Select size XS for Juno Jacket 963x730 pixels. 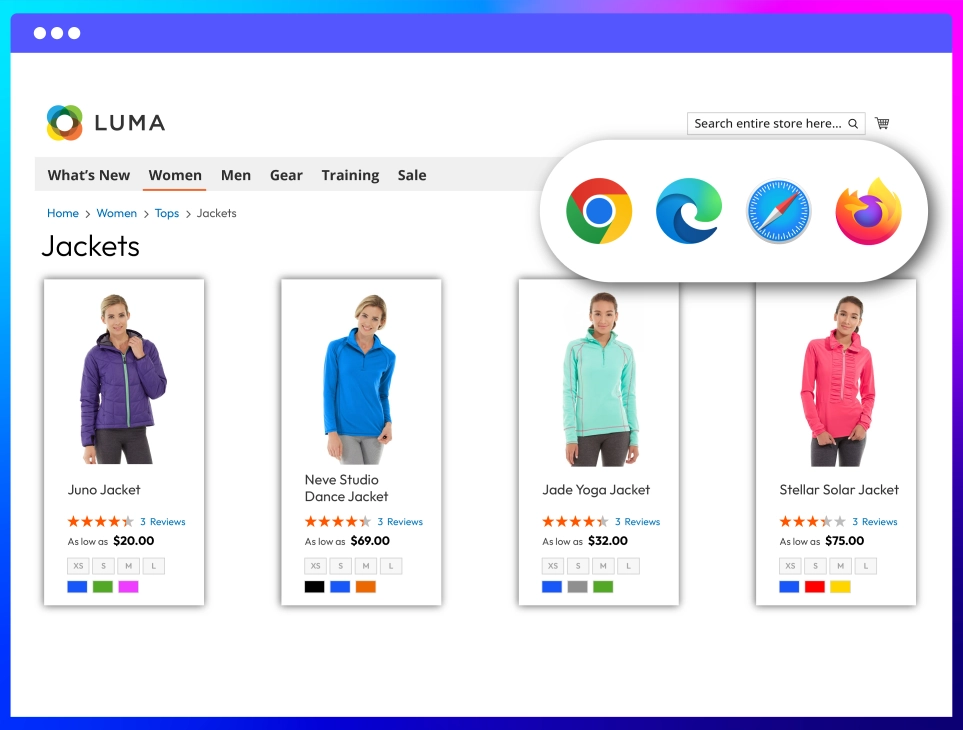78,566
